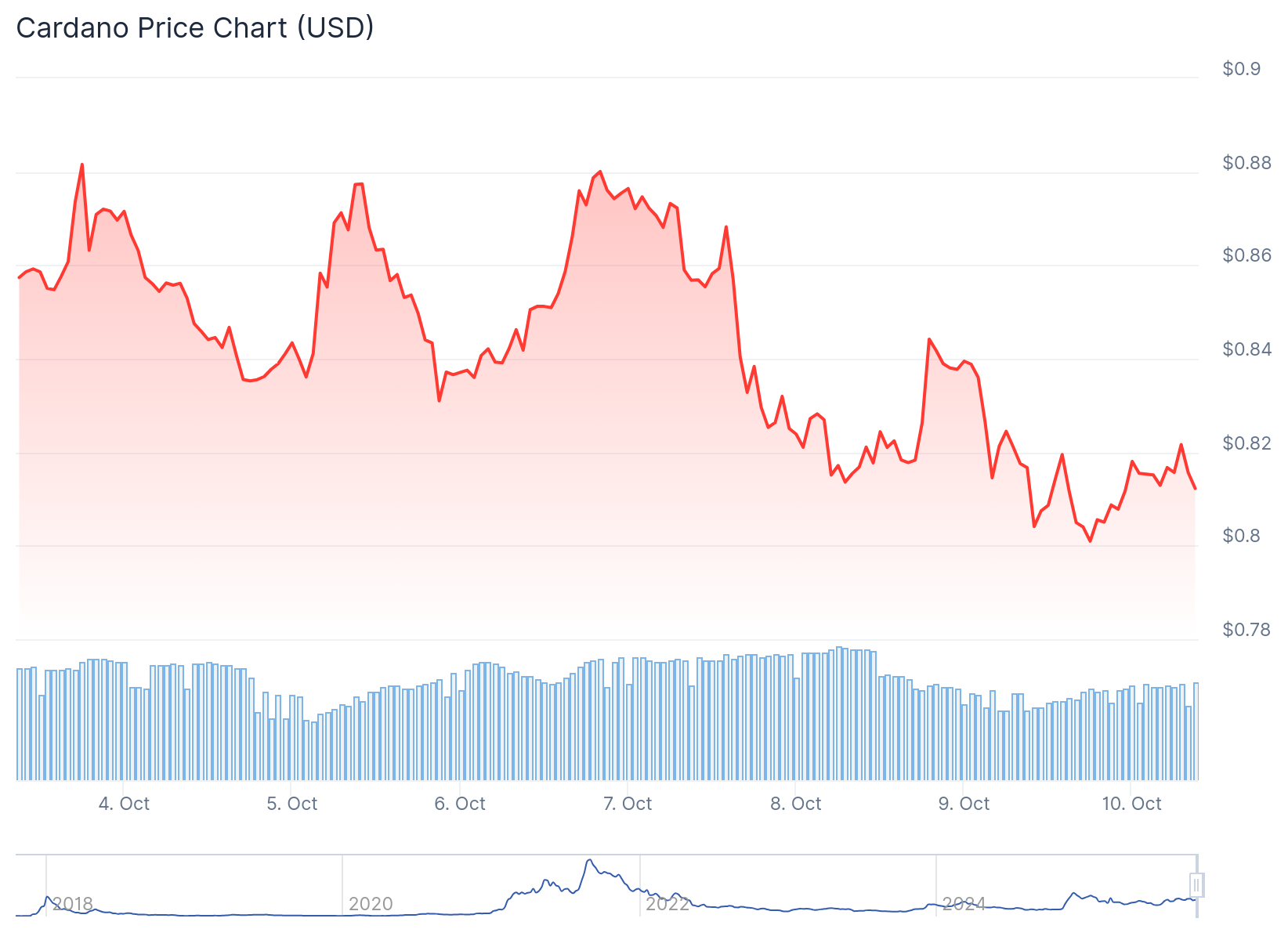The height and width of the screenshot is (940, 1288).
Task: Click the $0.82 price axis label
Action: pyautogui.click(x=1246, y=443)
